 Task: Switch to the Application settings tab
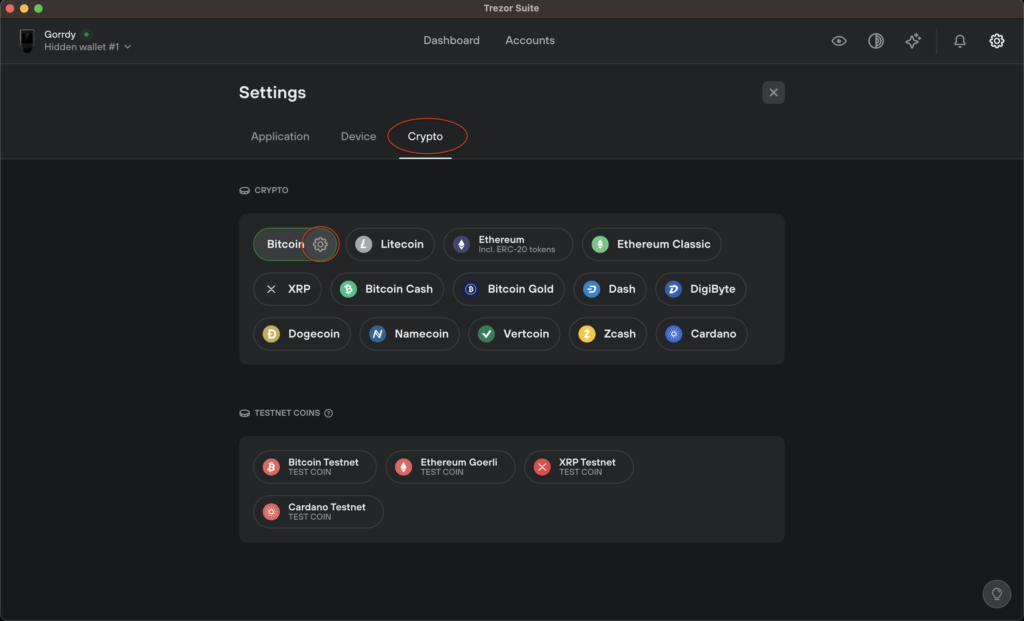[x=280, y=136]
